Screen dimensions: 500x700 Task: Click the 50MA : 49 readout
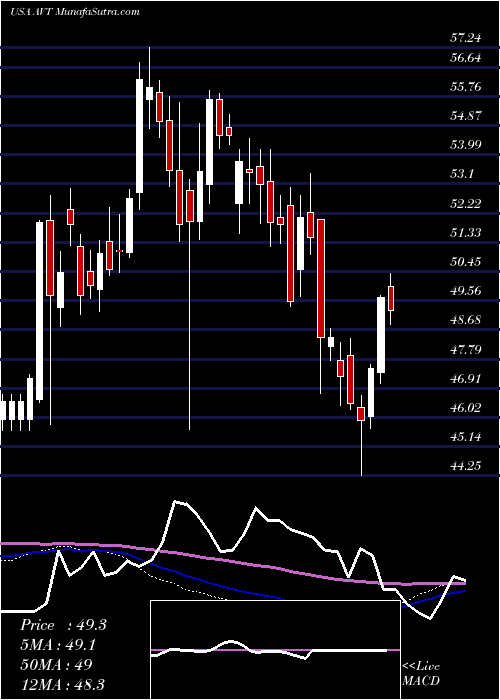pos(56,665)
